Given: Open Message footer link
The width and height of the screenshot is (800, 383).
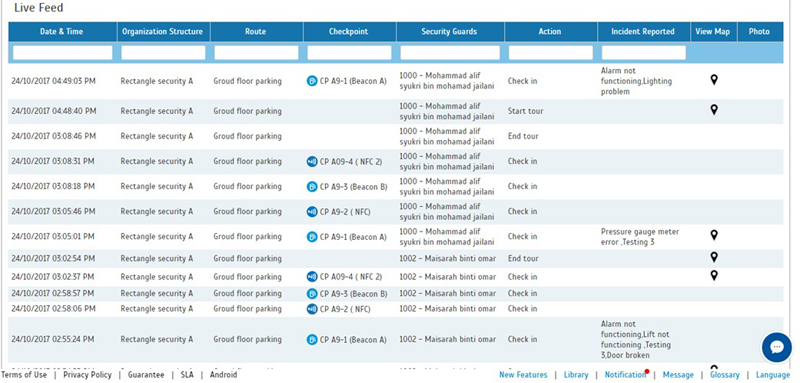Looking at the screenshot, I should point(678,375).
